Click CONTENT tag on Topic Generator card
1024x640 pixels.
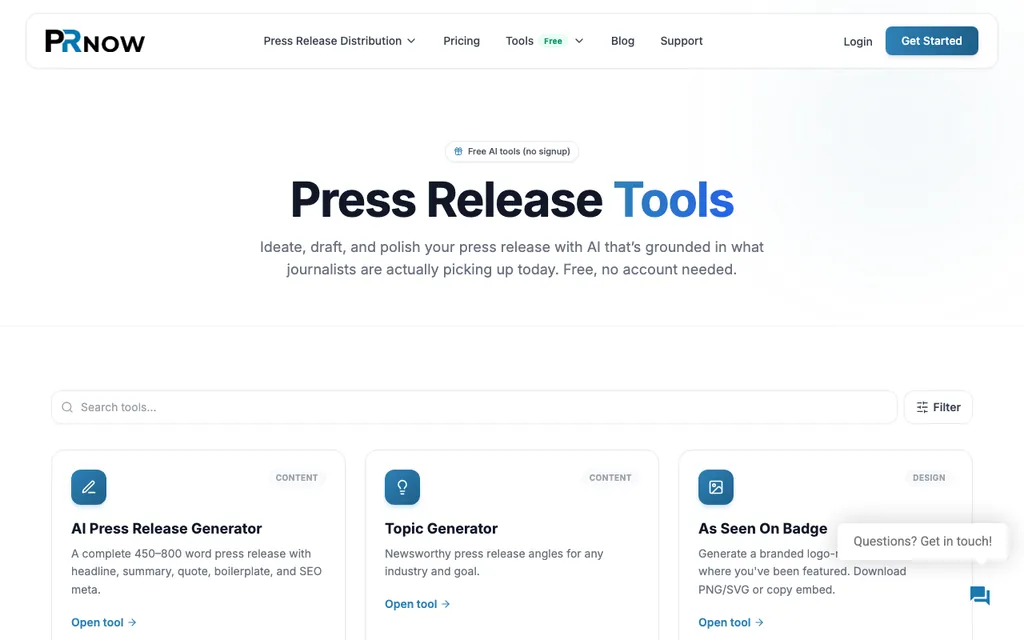coord(610,478)
